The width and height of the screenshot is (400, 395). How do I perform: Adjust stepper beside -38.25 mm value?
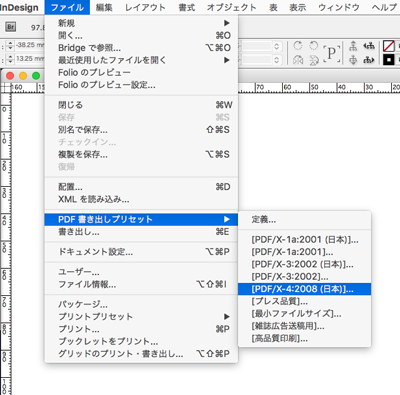point(10,46)
